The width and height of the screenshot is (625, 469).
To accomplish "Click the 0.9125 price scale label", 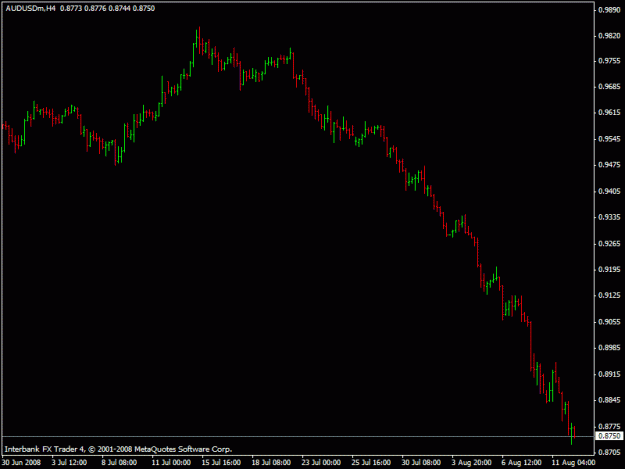I will click(x=609, y=295).
